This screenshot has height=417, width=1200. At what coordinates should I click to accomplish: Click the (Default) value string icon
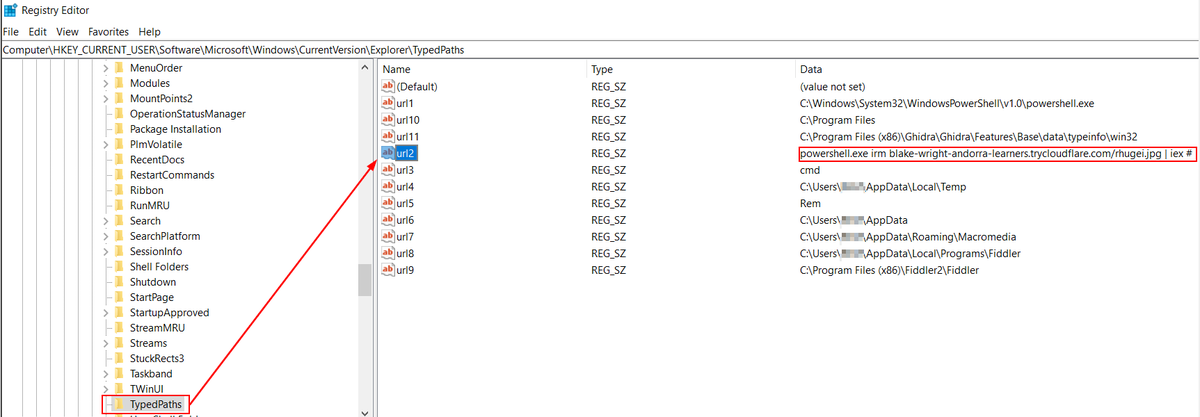(389, 87)
